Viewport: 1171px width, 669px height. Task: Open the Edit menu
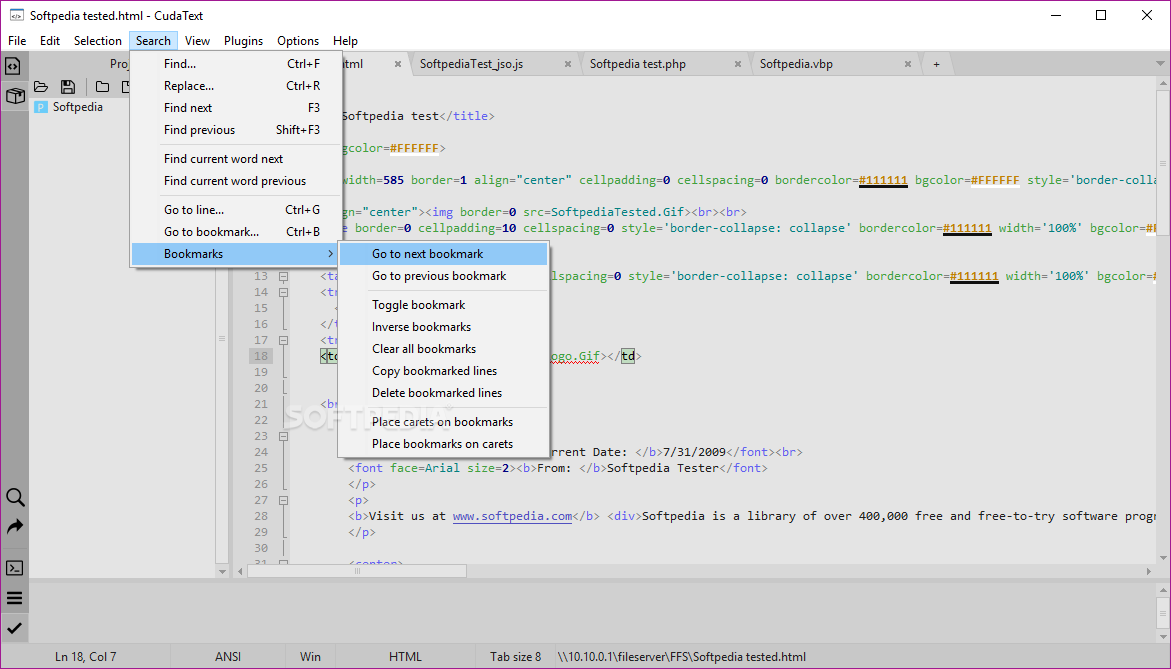(50, 40)
